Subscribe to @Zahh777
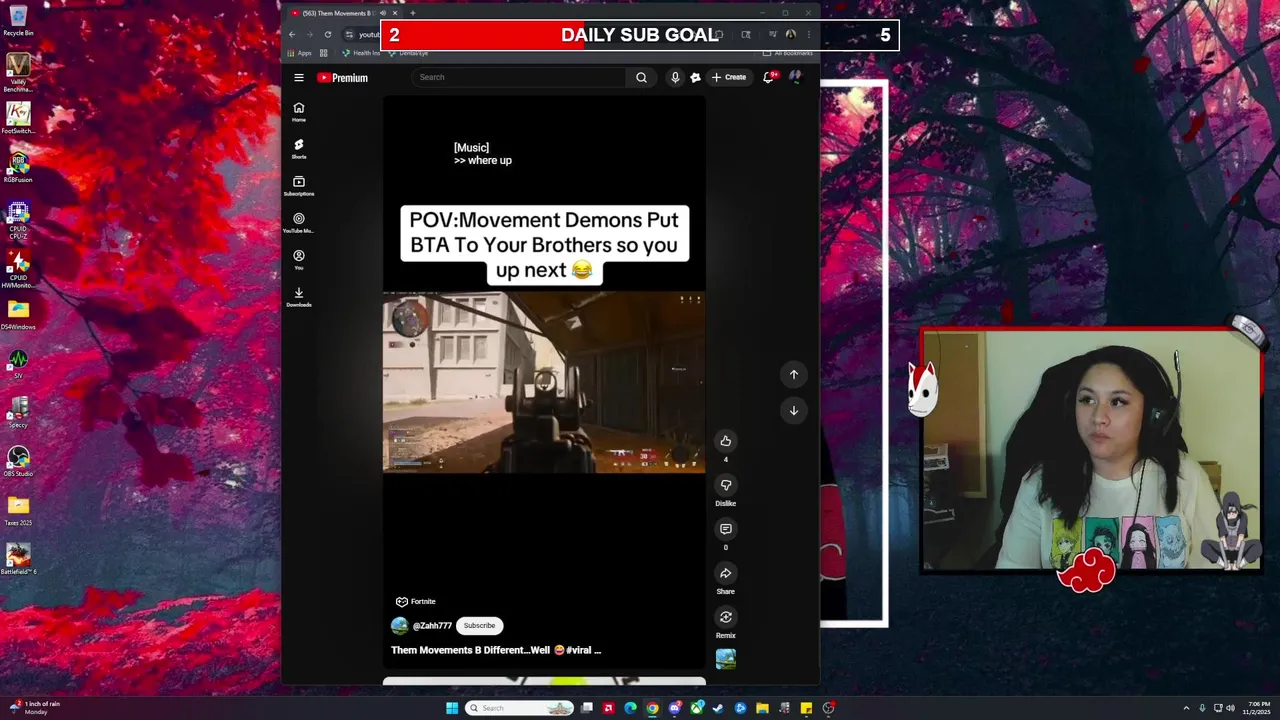 pyautogui.click(x=479, y=625)
